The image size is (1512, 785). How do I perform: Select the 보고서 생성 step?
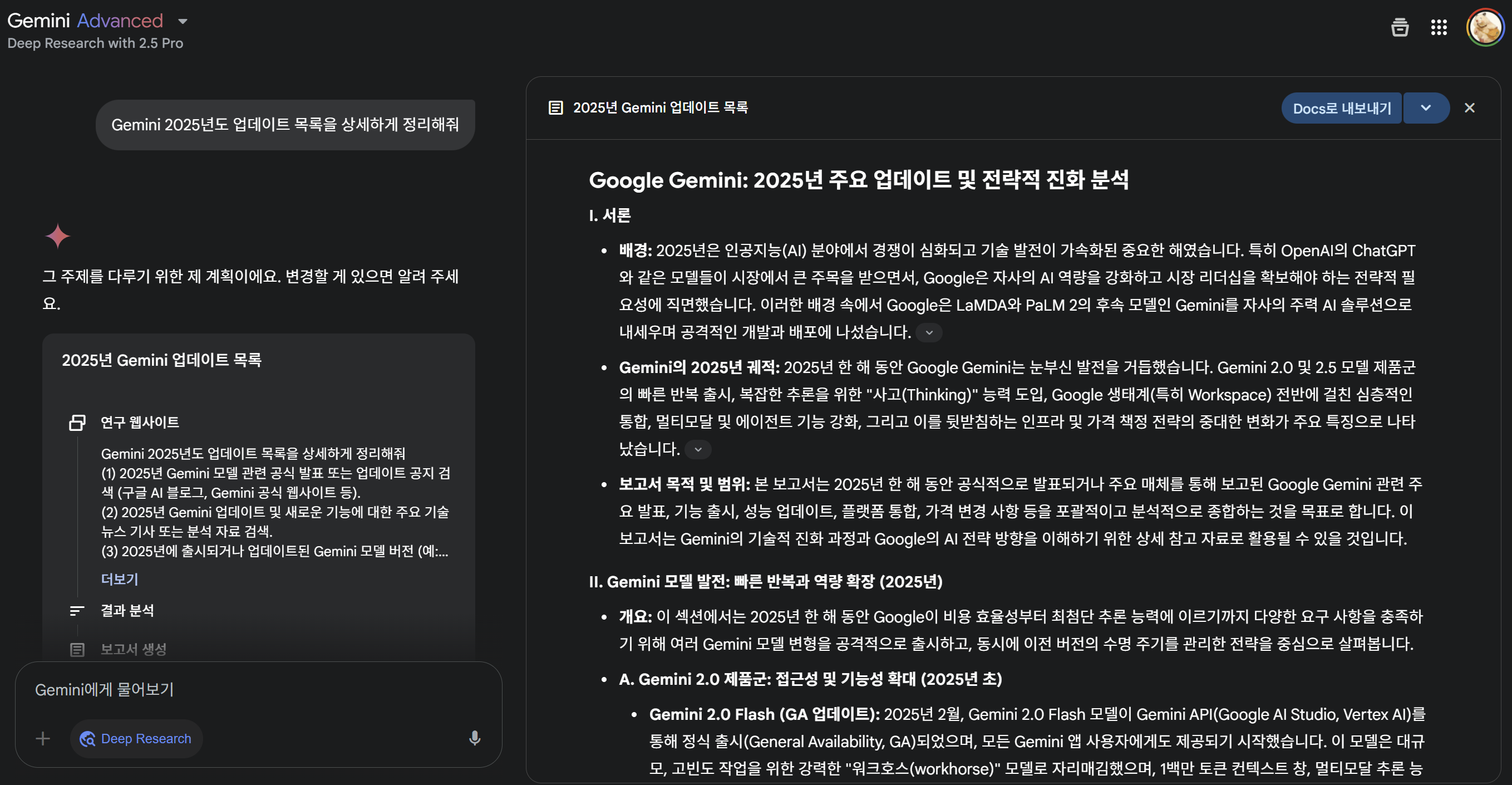133,649
